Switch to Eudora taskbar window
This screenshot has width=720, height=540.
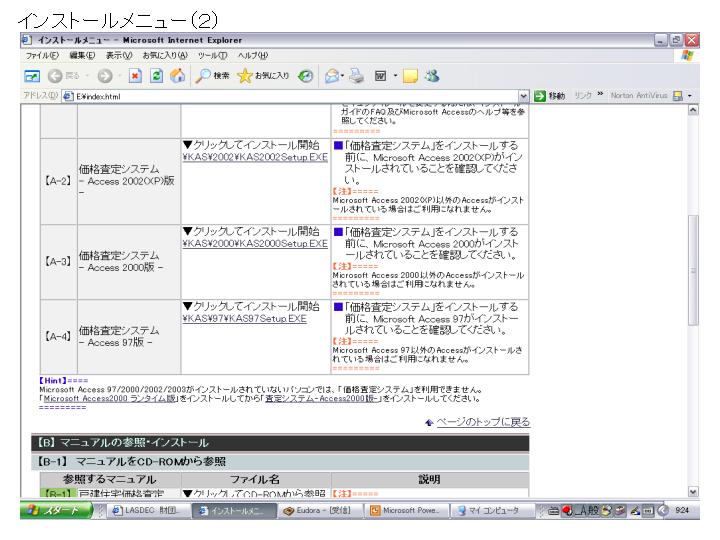pyautogui.click(x=321, y=511)
